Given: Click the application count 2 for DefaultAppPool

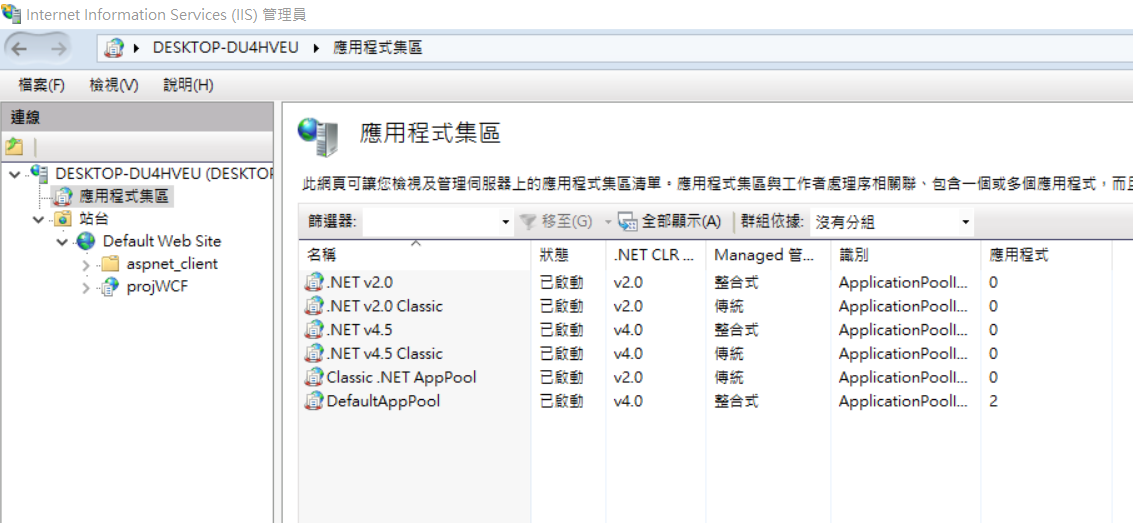Looking at the screenshot, I should tap(994, 401).
